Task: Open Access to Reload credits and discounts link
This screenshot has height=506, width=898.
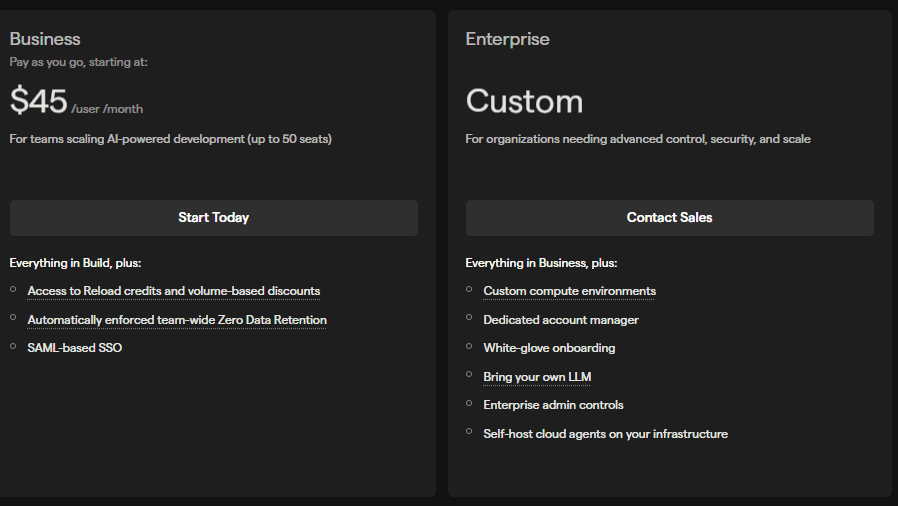Action: click(173, 291)
